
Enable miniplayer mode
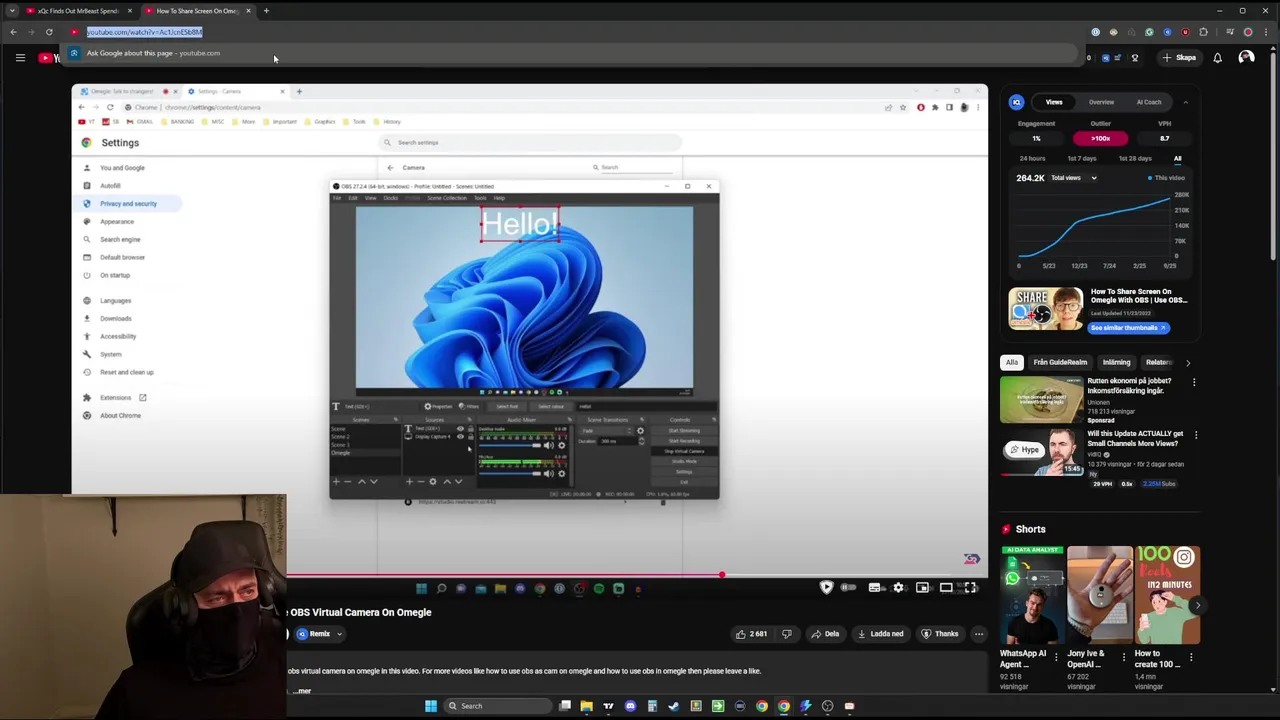(x=922, y=588)
